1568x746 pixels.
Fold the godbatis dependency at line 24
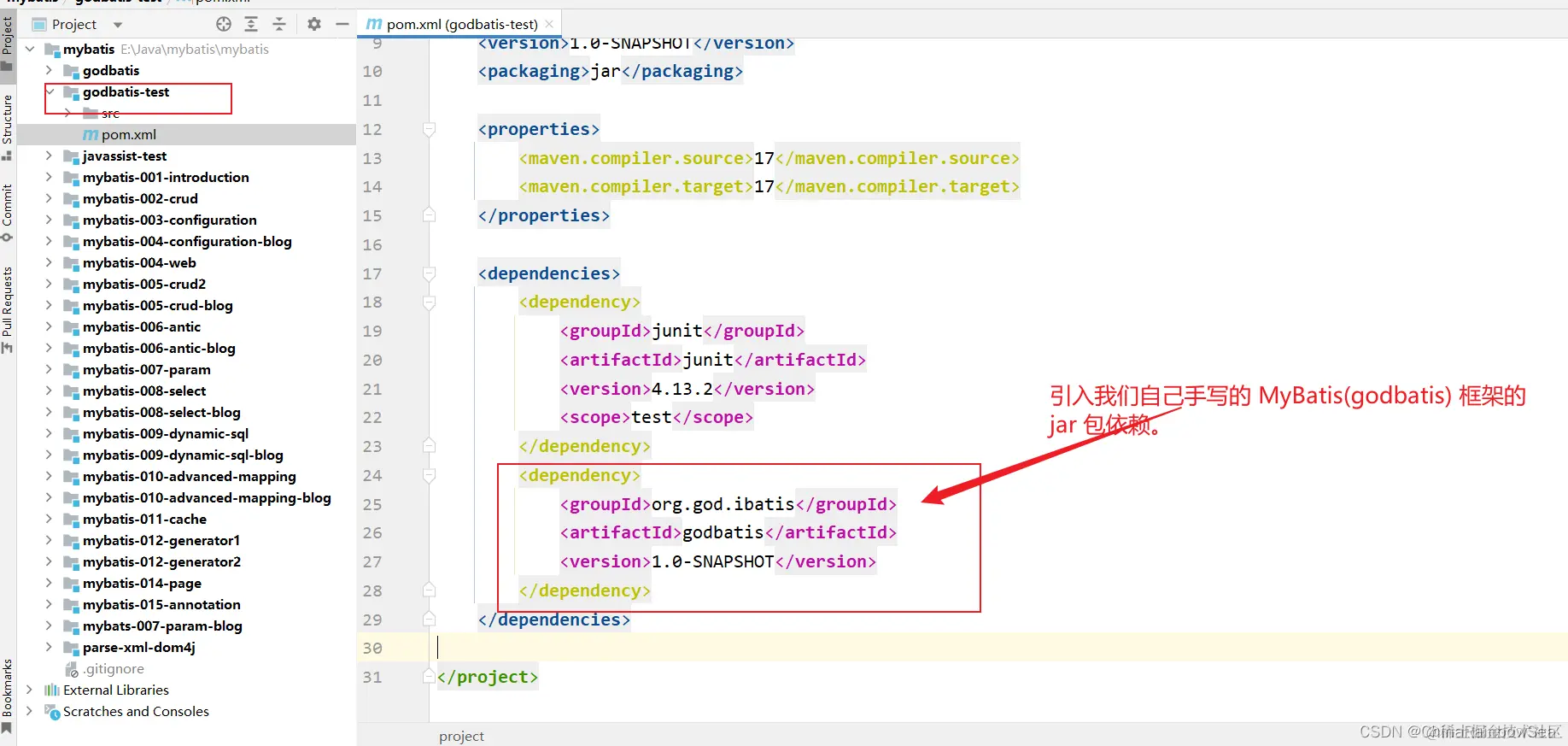tap(429, 476)
